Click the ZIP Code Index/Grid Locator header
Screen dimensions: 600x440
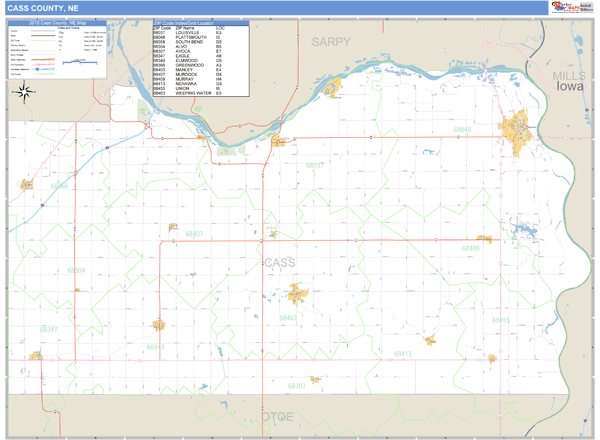click(x=200, y=21)
